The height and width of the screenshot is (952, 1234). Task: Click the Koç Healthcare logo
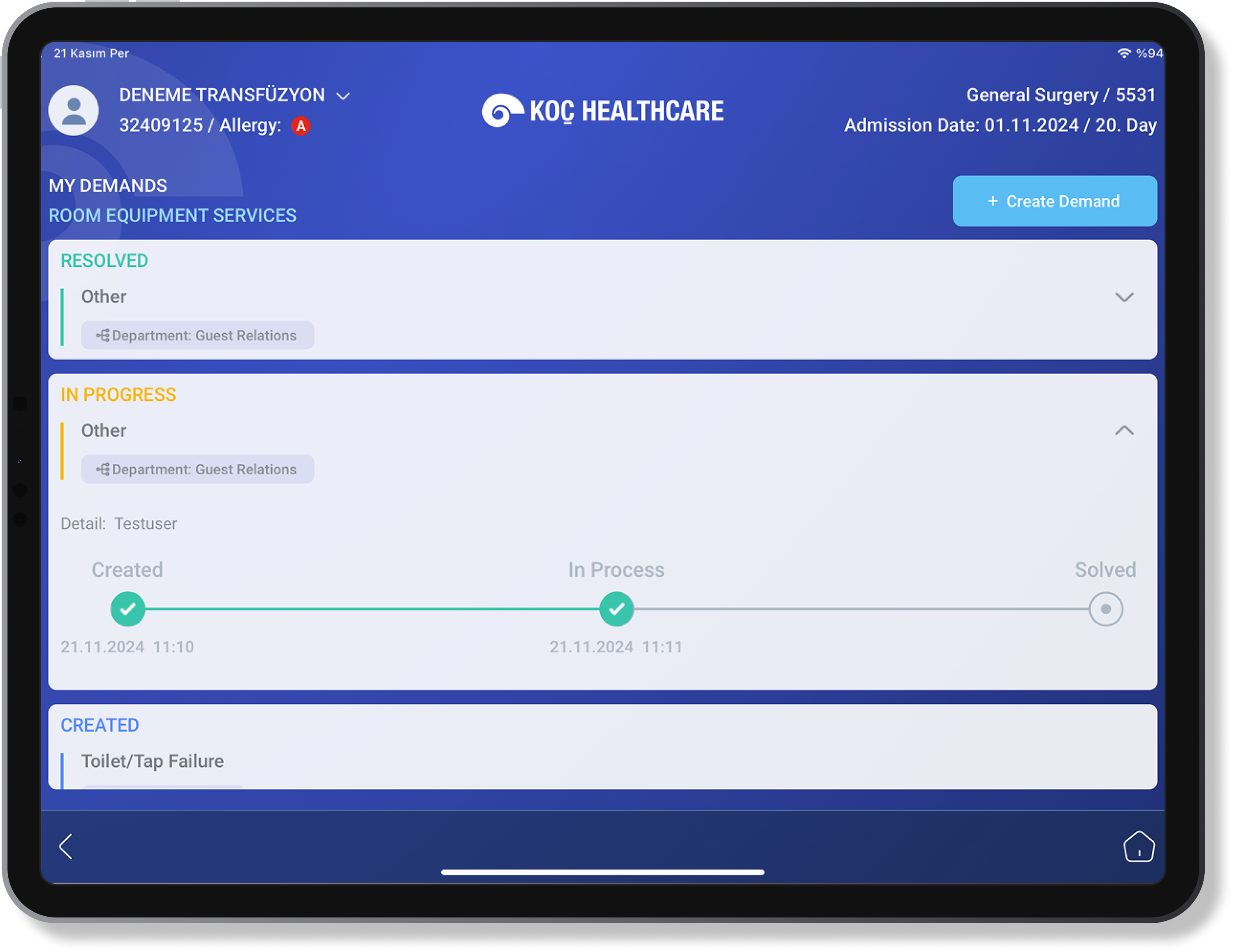(x=602, y=111)
